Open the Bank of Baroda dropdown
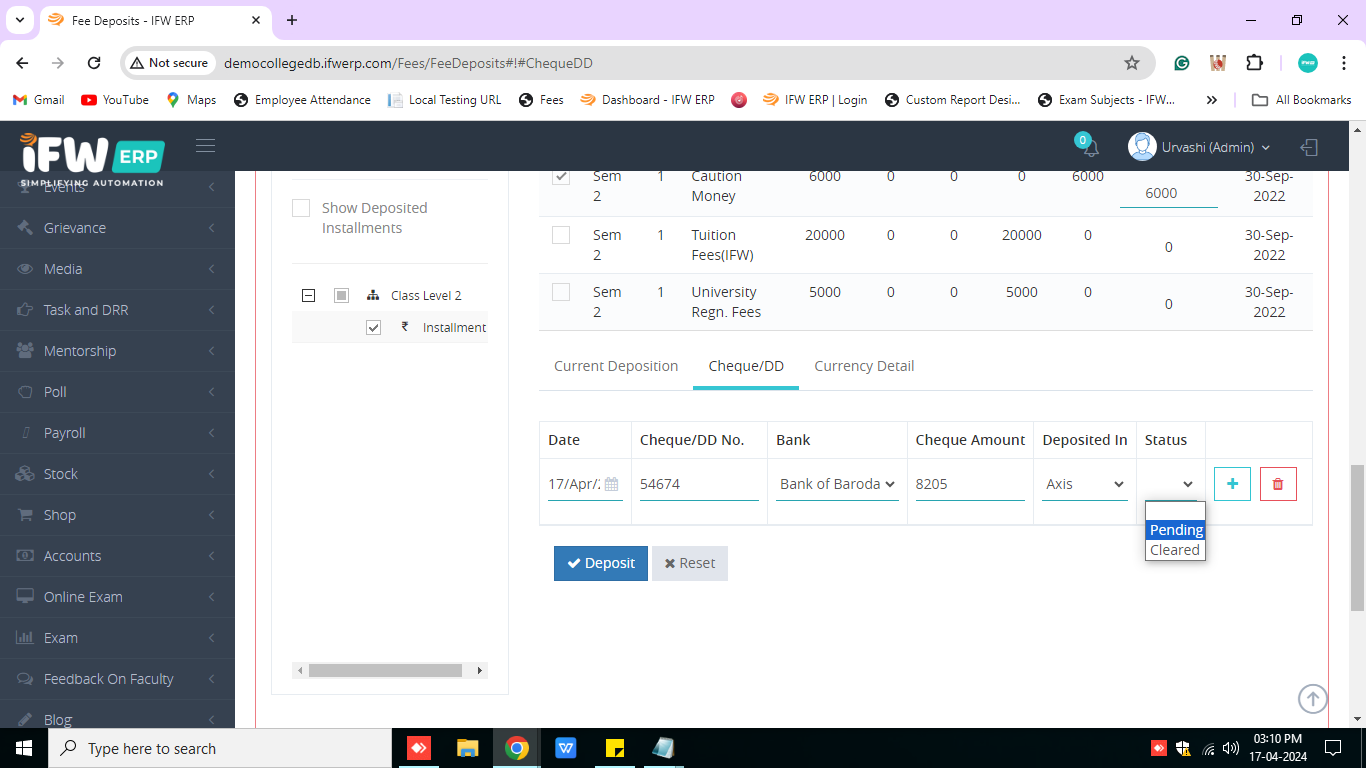 [837, 484]
